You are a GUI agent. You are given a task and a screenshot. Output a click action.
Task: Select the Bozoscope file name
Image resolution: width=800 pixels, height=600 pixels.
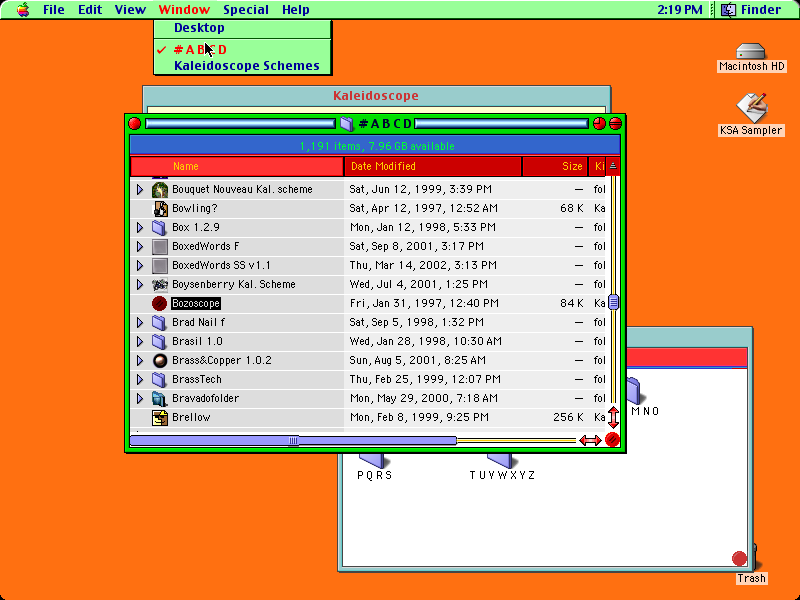point(196,304)
